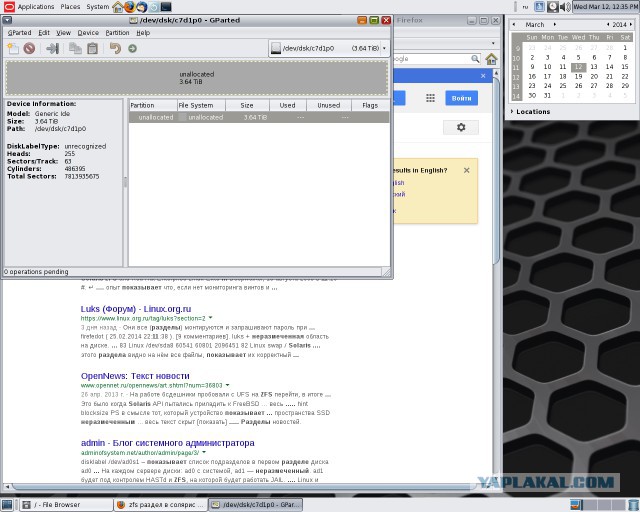
Task: Open the GParted window menu button
Action: point(7,20)
